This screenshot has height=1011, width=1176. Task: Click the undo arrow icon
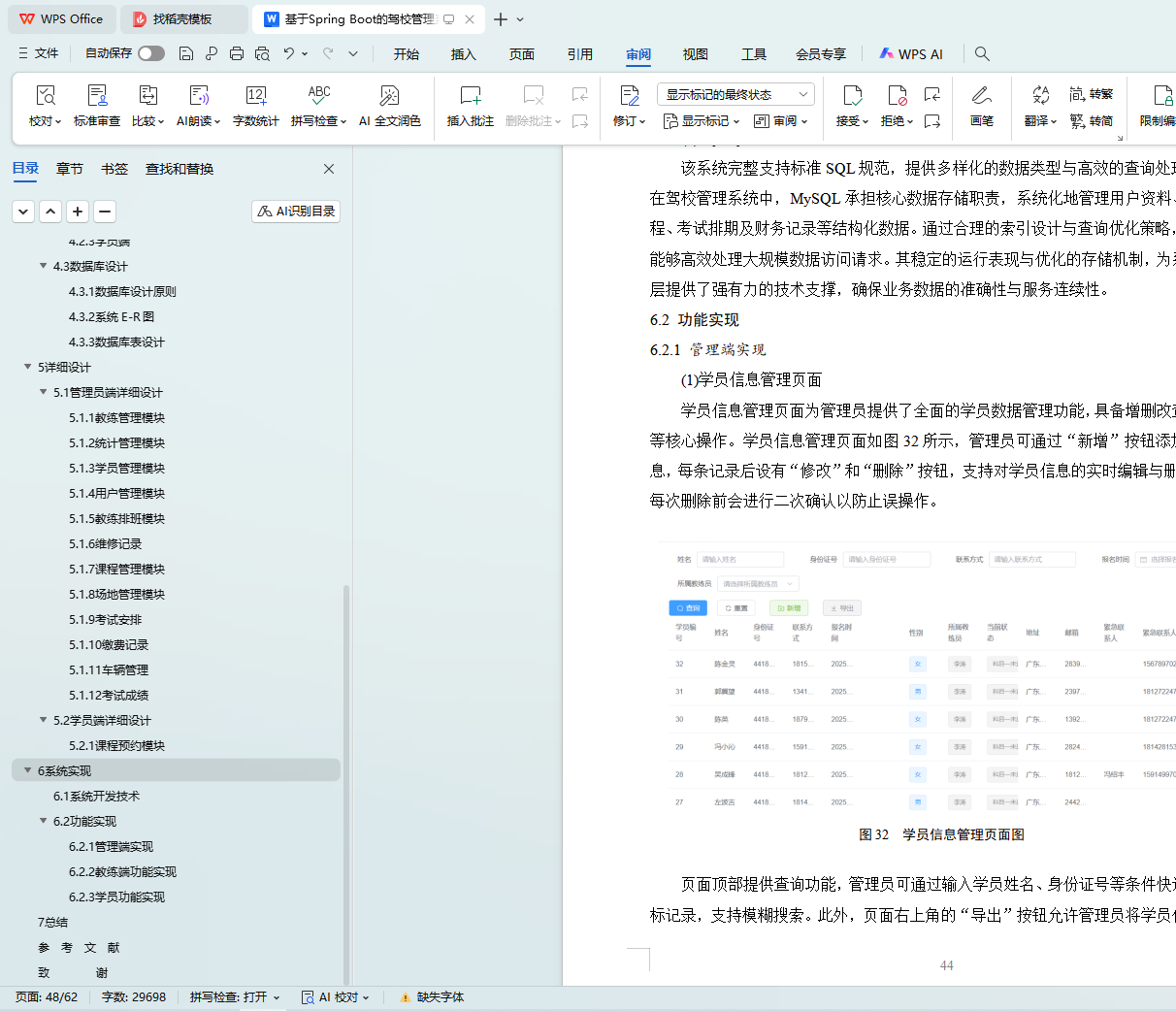pyautogui.click(x=288, y=53)
